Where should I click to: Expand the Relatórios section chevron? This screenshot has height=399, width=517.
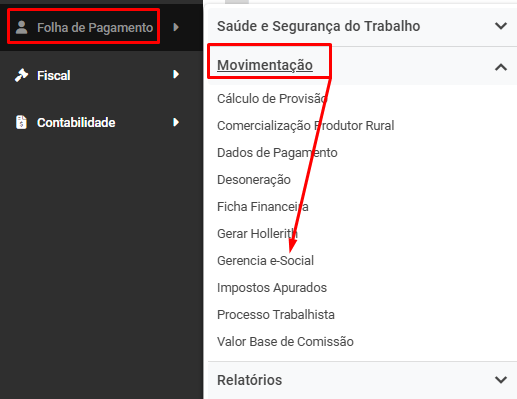pos(501,380)
